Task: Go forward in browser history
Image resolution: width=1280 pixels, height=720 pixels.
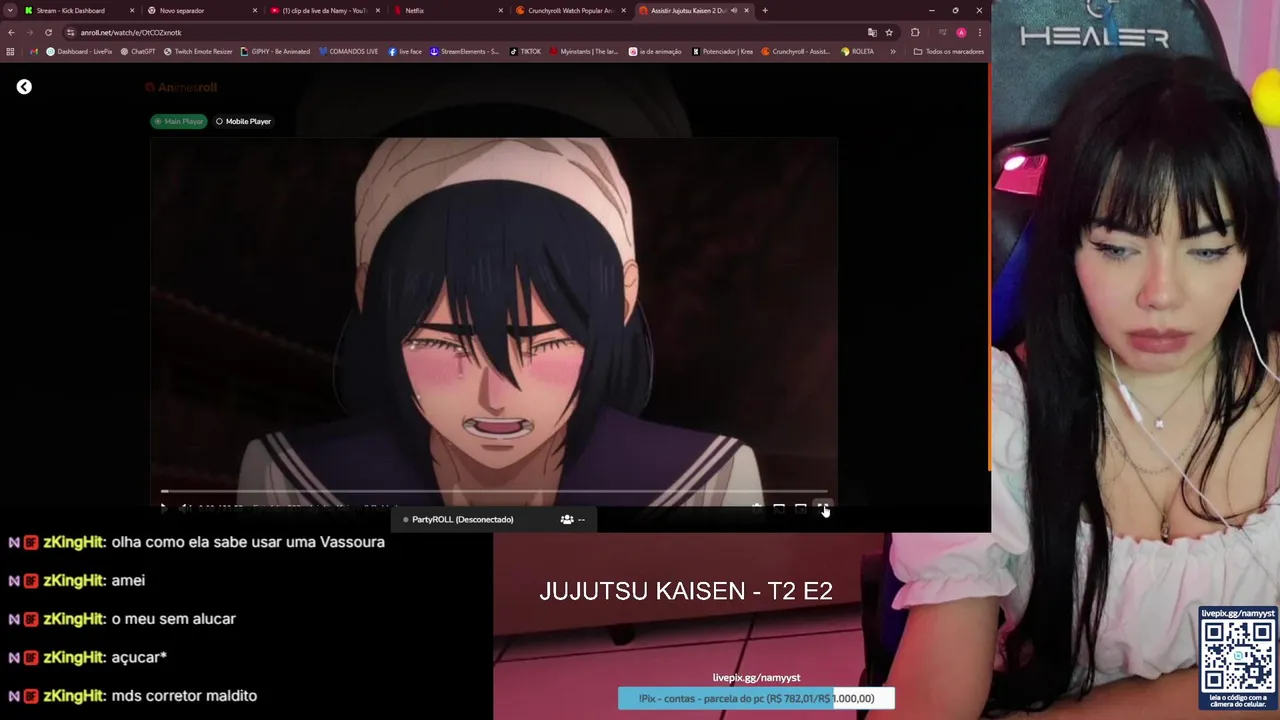Action: pos(30,32)
